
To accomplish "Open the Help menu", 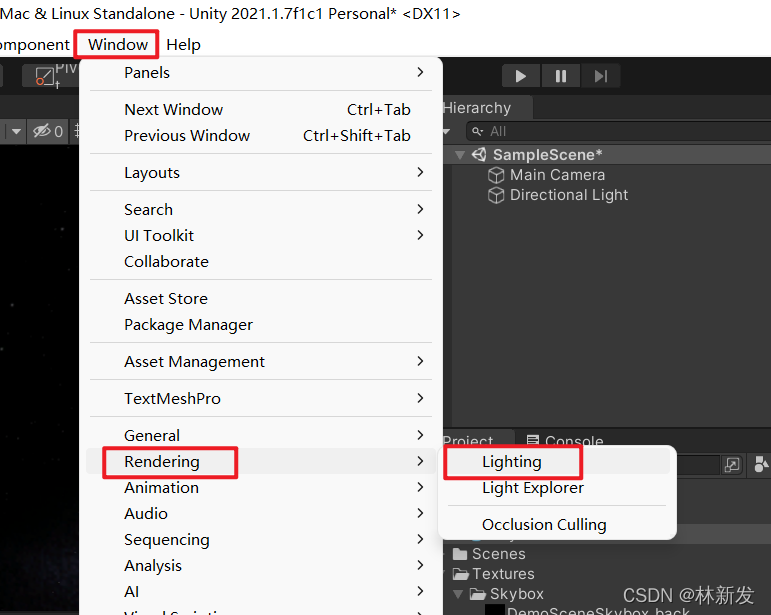I will coord(183,45).
